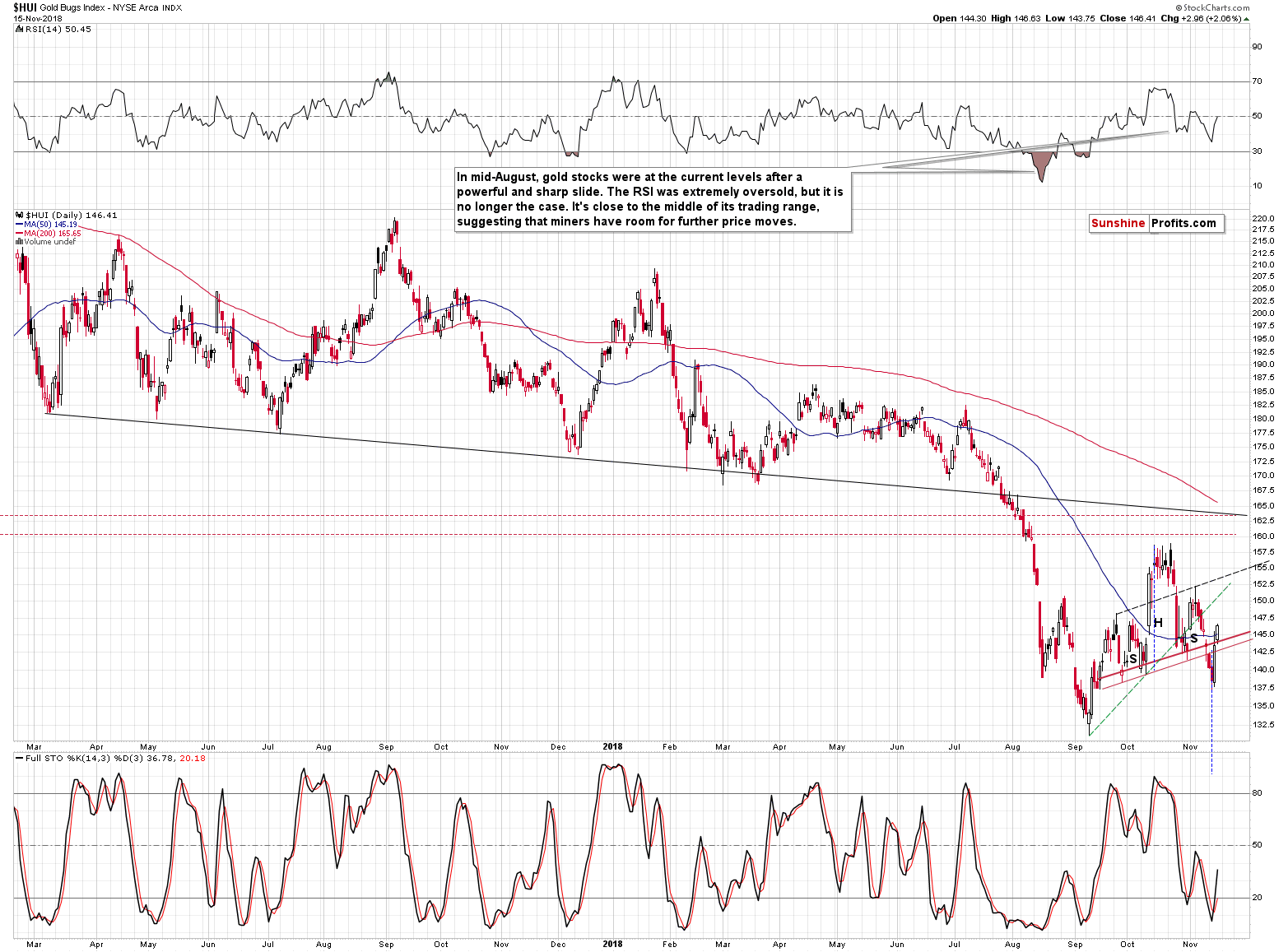Click the Sunshine Profits.com logo
The image size is (1288, 952).
[x=1156, y=223]
